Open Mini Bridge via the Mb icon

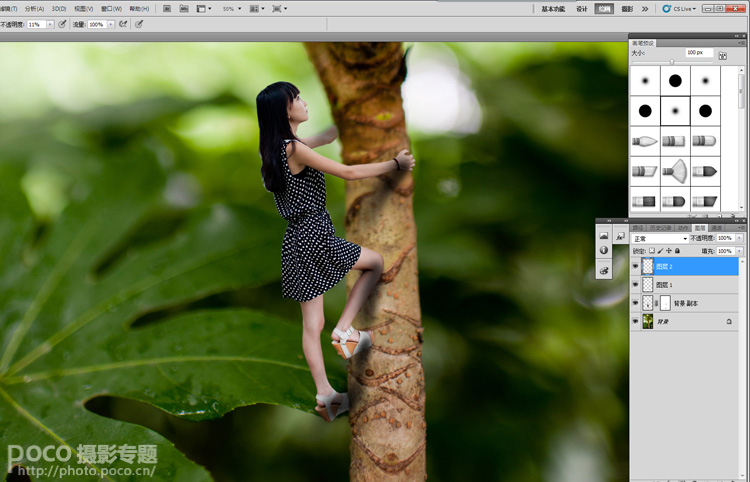point(184,9)
